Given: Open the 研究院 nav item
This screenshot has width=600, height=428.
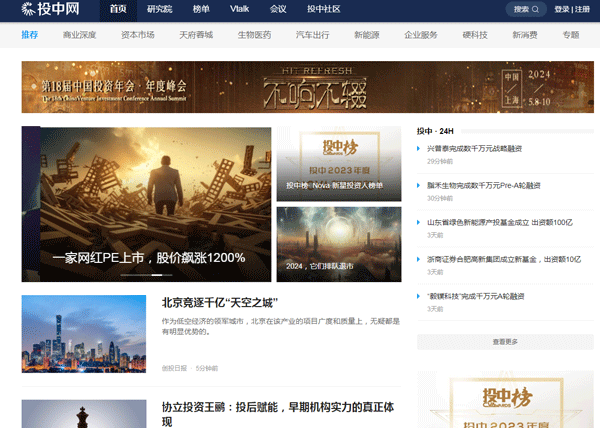Looking at the screenshot, I should 160,9.
